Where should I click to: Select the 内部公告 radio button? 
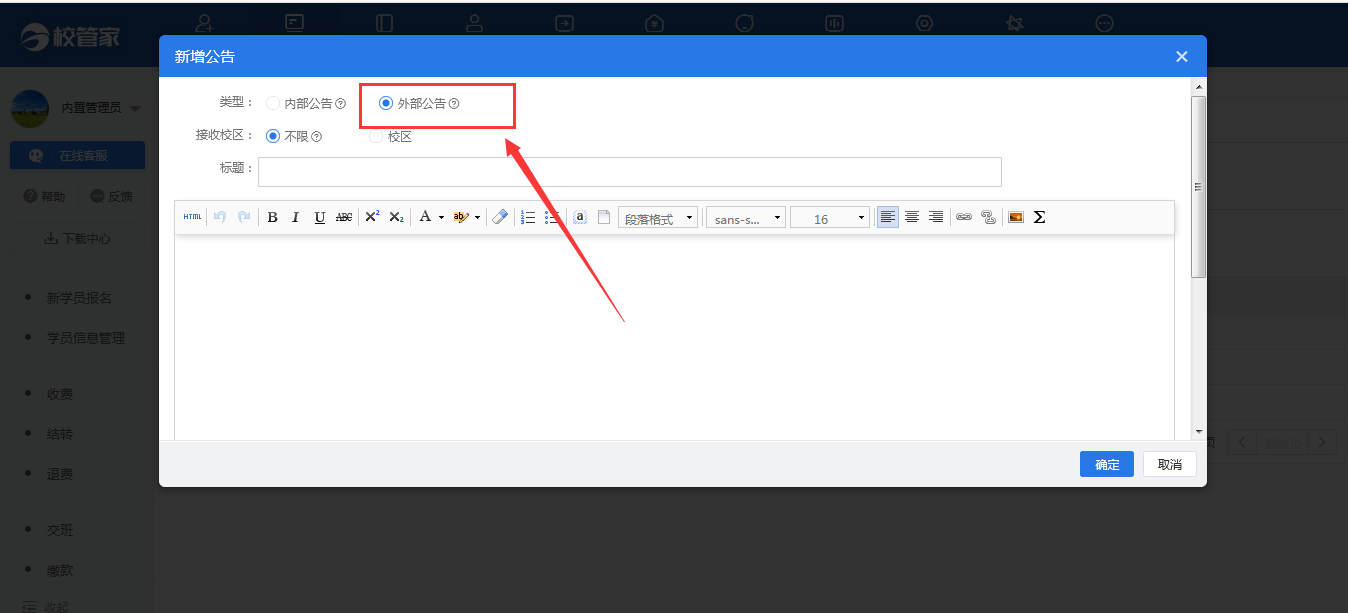pyautogui.click(x=272, y=103)
